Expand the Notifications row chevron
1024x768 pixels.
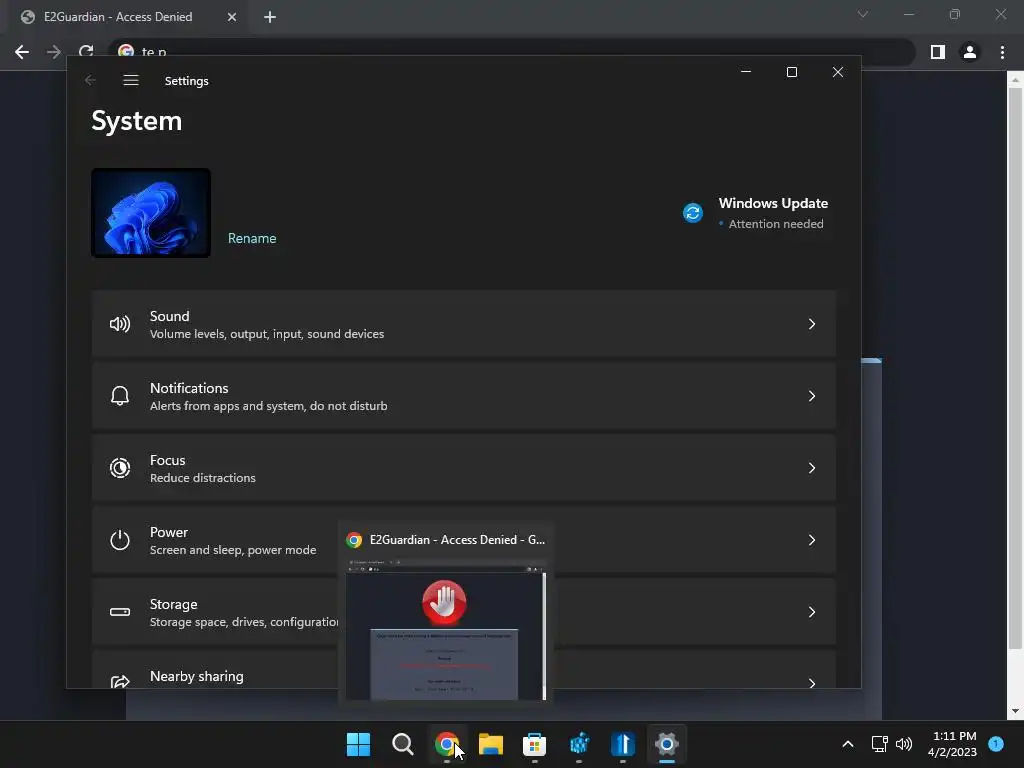pyautogui.click(x=812, y=396)
